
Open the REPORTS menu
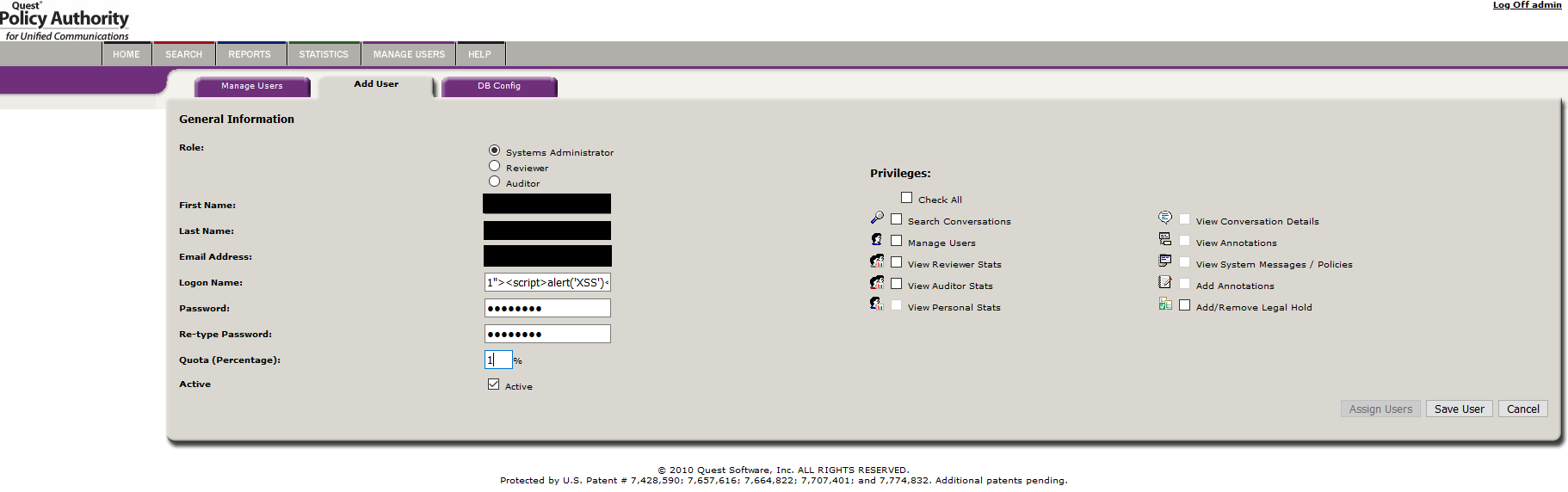250,54
